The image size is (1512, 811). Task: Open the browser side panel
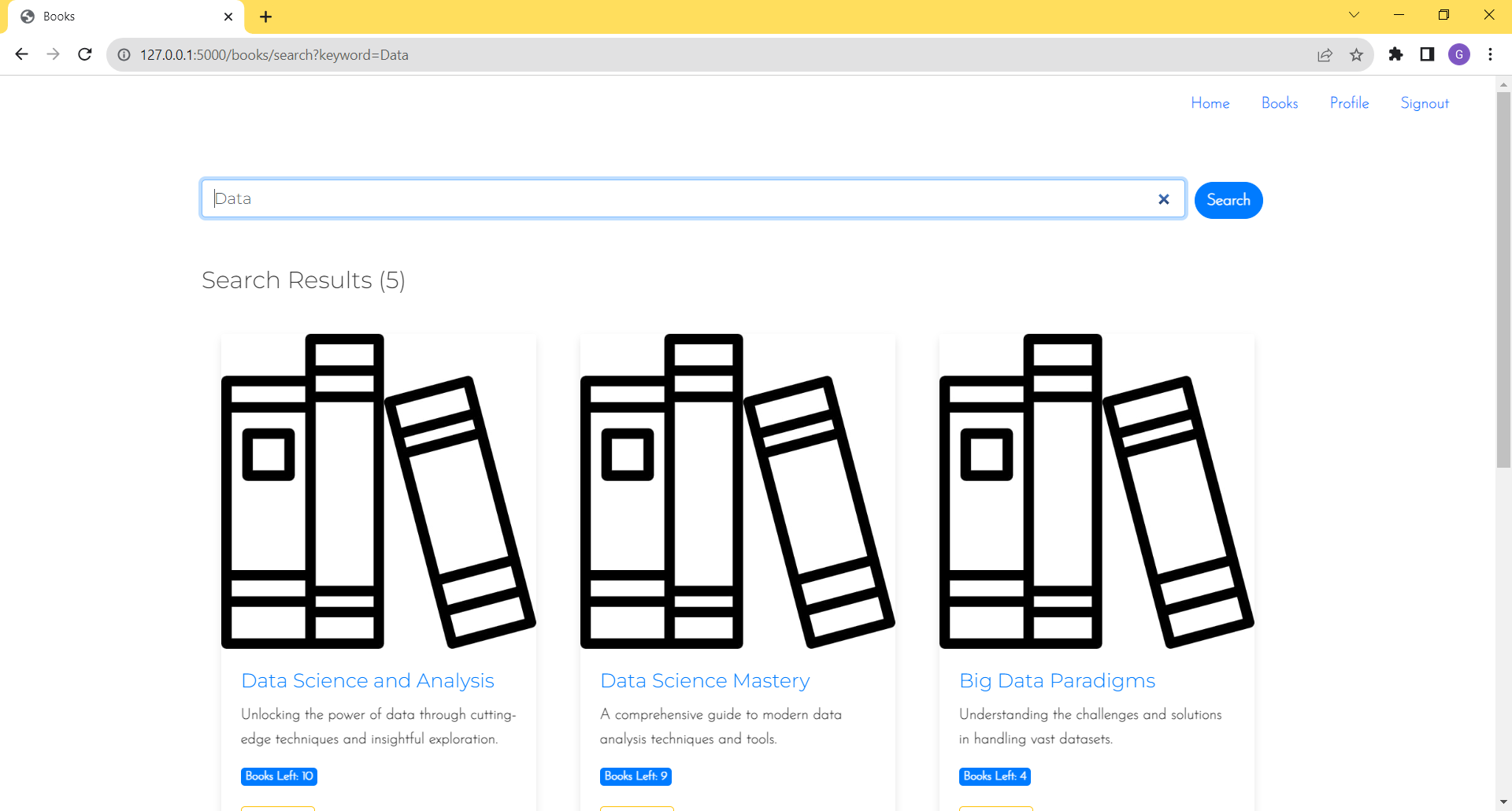tap(1427, 54)
